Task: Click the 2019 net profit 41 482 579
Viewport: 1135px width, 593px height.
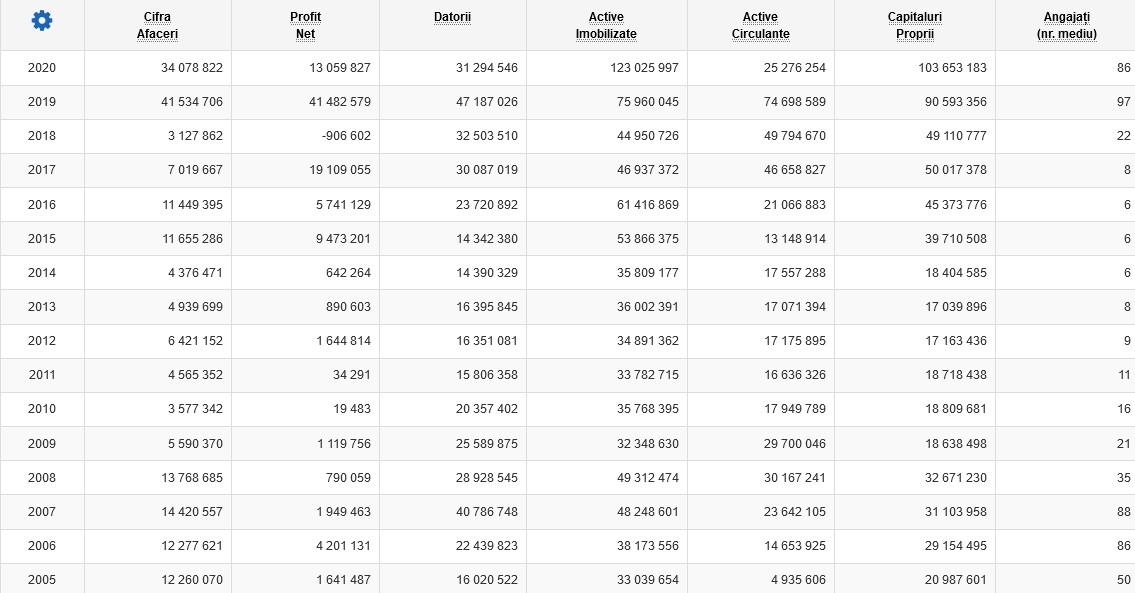Action: (339, 101)
